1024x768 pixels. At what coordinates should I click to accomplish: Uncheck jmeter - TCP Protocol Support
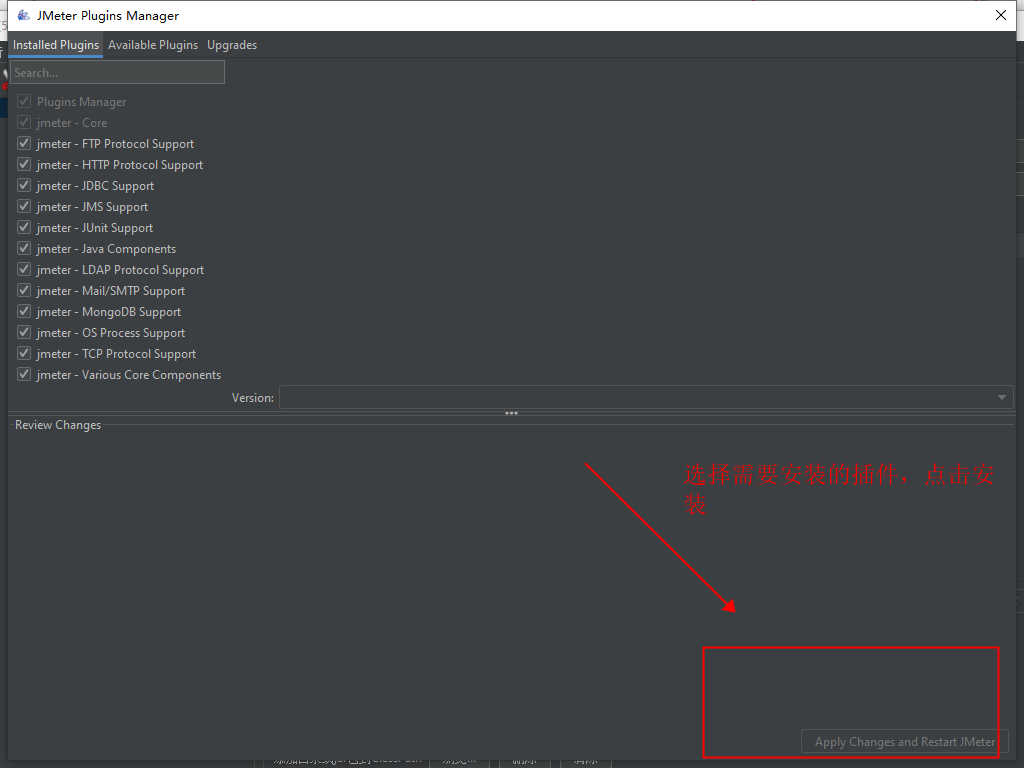[x=24, y=353]
